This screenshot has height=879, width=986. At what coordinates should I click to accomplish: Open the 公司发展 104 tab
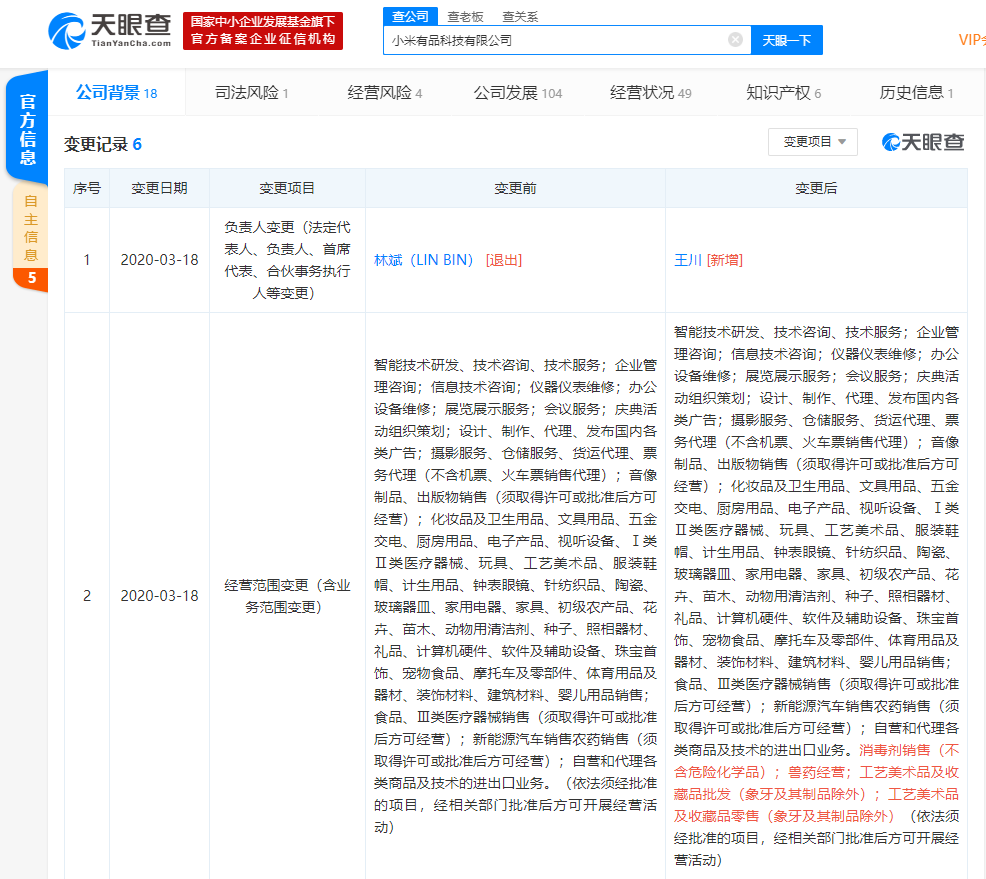pos(518,93)
